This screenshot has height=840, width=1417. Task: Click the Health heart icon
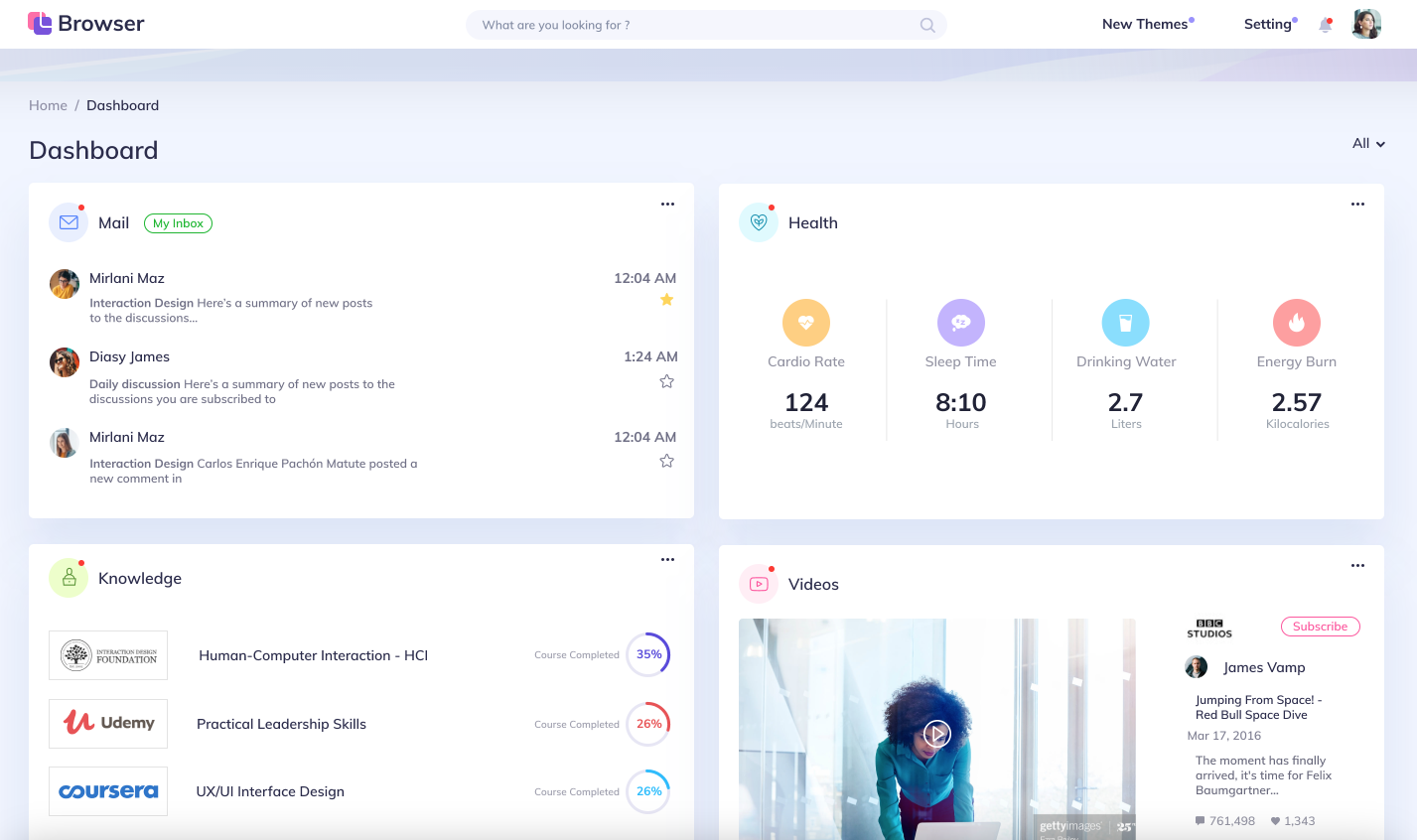point(759,222)
